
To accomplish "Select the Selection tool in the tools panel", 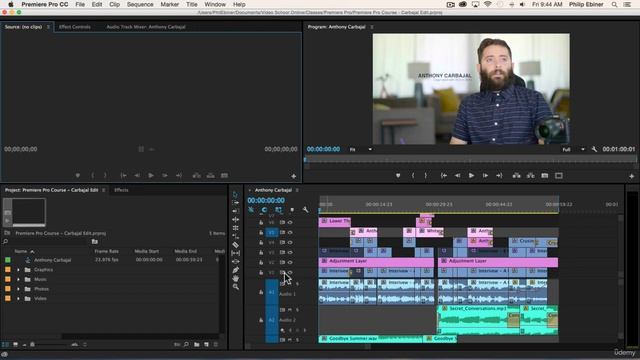I will 235,194.
